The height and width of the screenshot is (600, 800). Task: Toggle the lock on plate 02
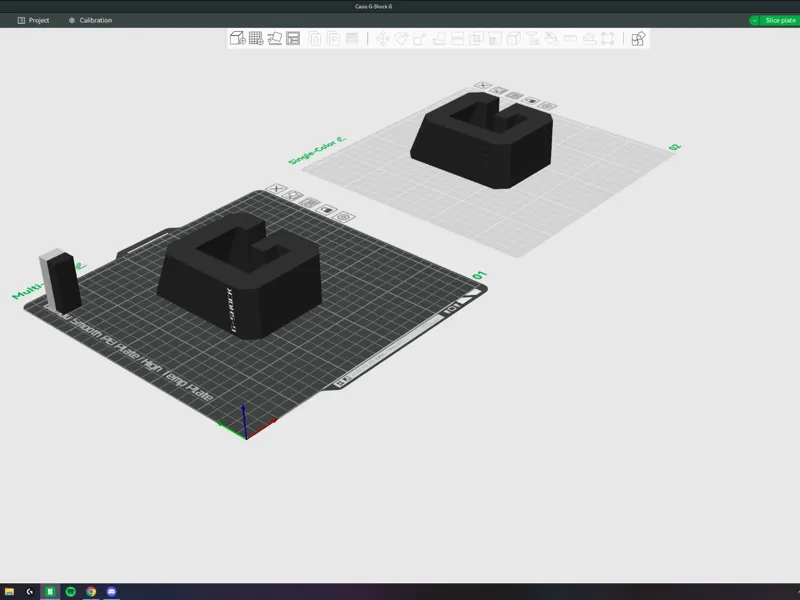tap(531, 101)
